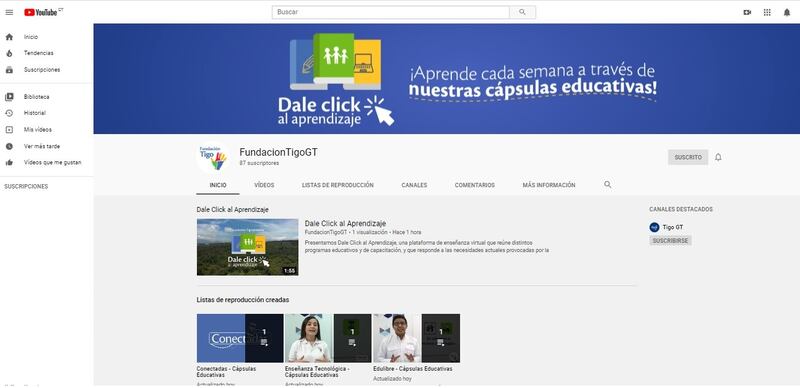Click the thumbs-up liked videos icon
Viewport: 800px width, 388px height.
(x=9, y=162)
